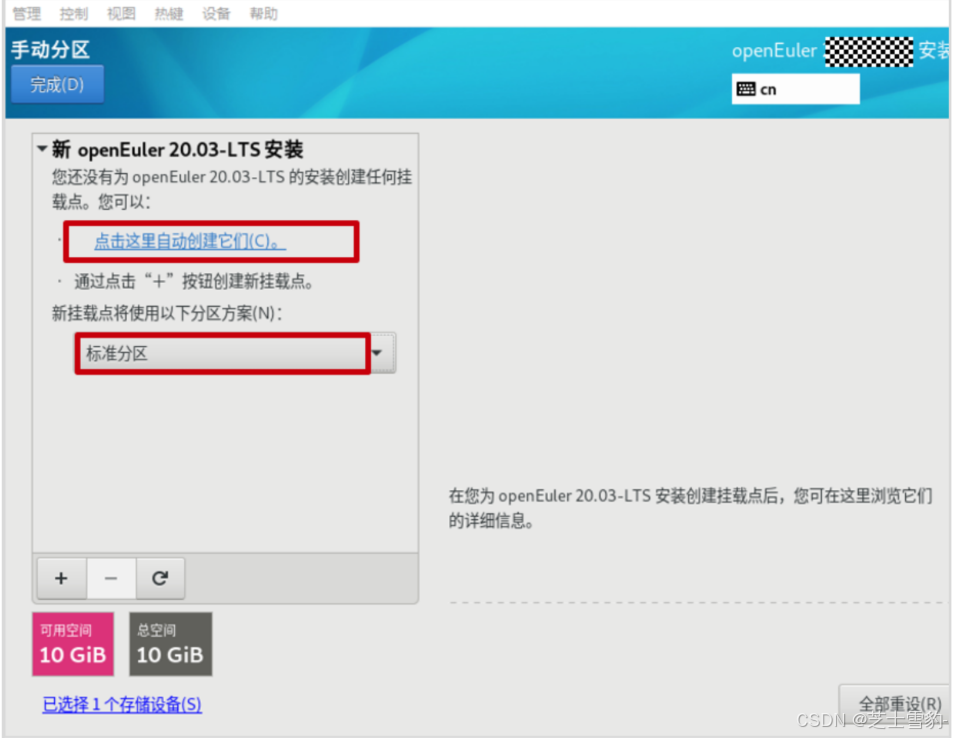Click the plus icon to add mount point
The image size is (953, 738).
61,578
